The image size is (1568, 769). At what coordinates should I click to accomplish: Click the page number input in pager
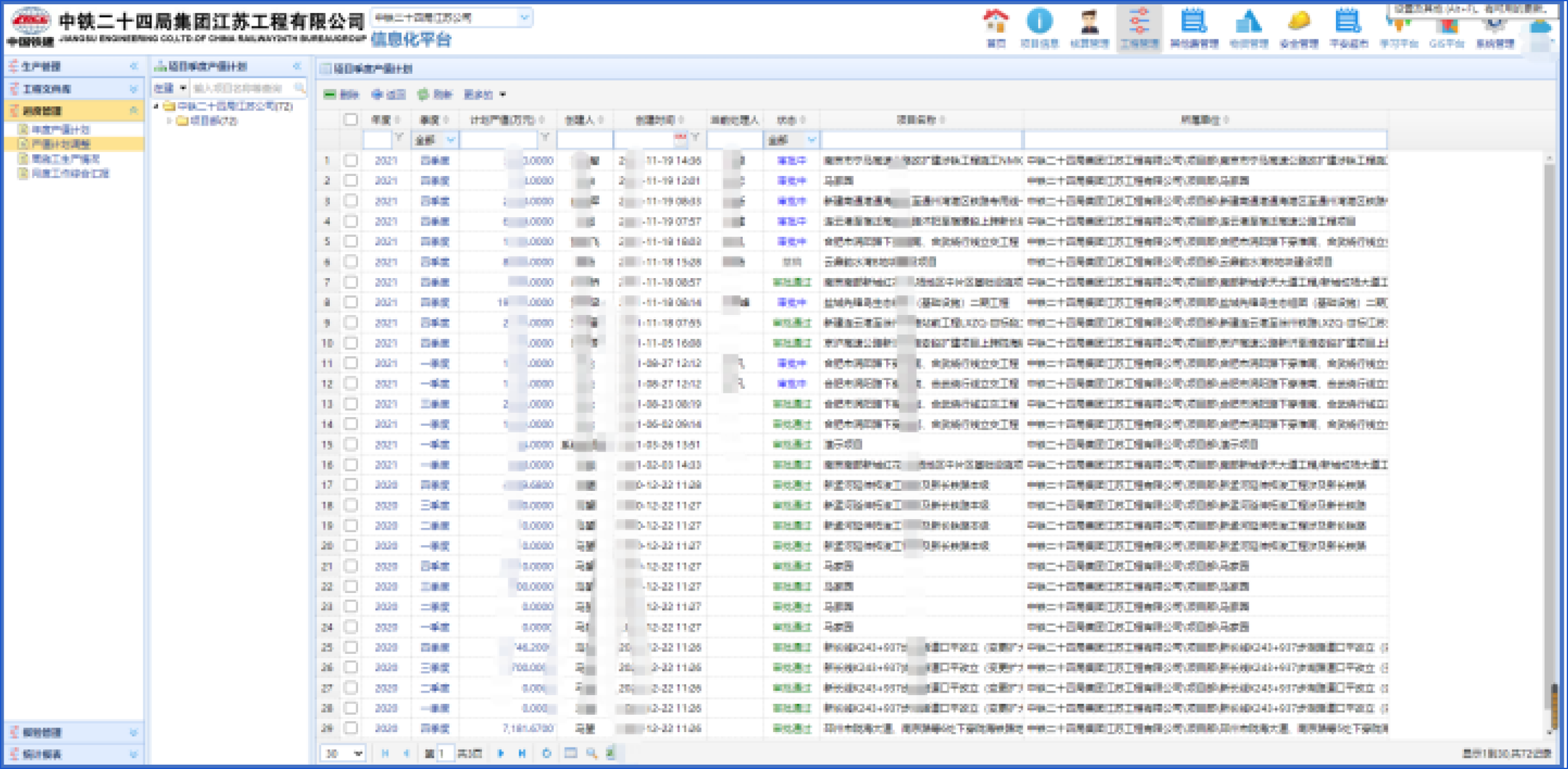(445, 753)
